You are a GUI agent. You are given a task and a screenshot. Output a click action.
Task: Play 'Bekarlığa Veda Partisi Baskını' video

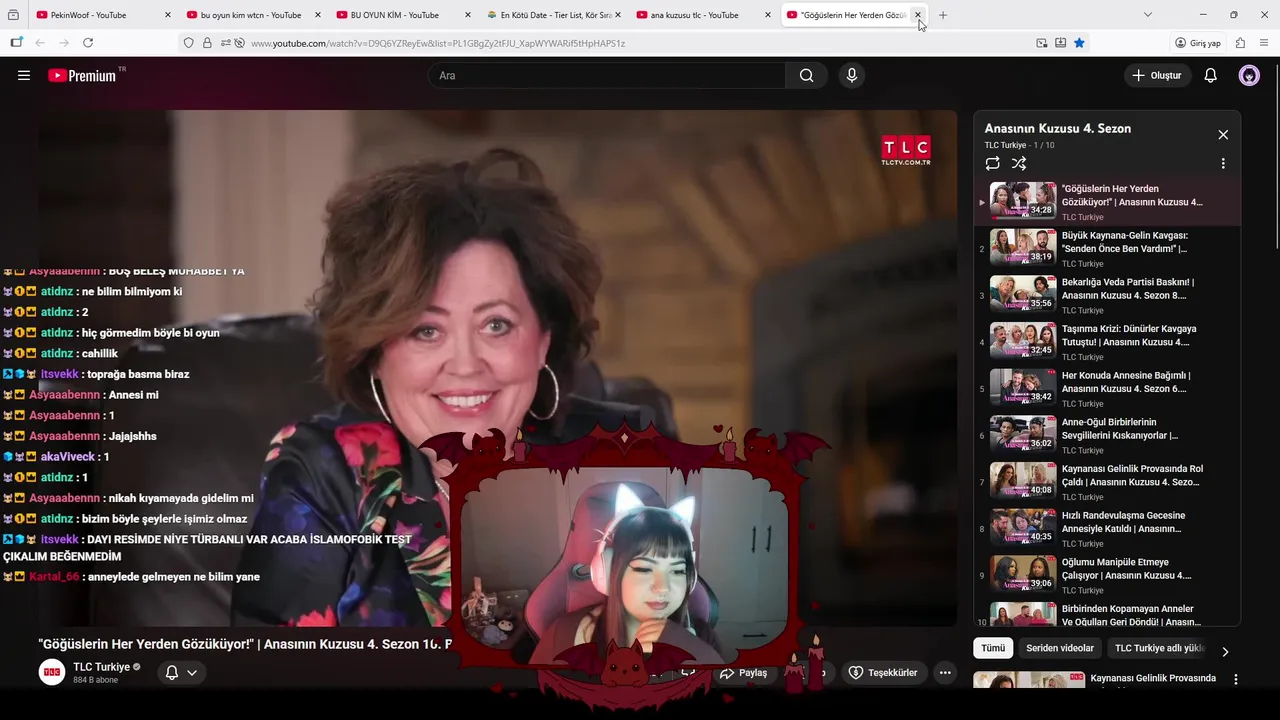1107,295
